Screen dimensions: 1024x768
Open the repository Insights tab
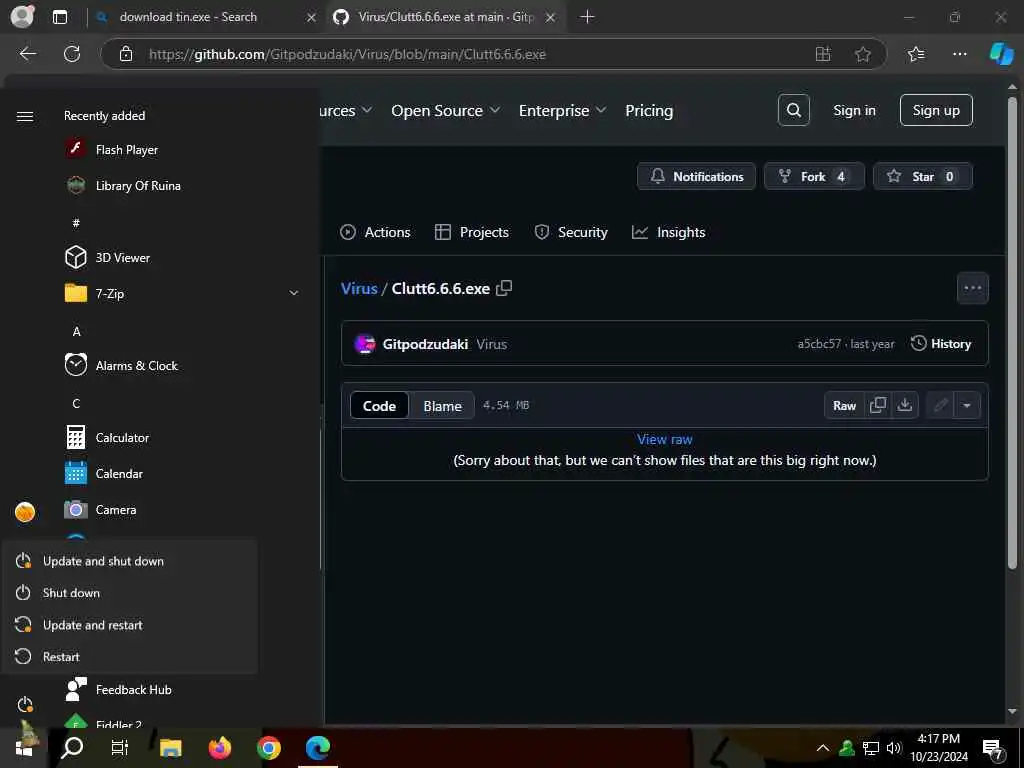coord(669,232)
